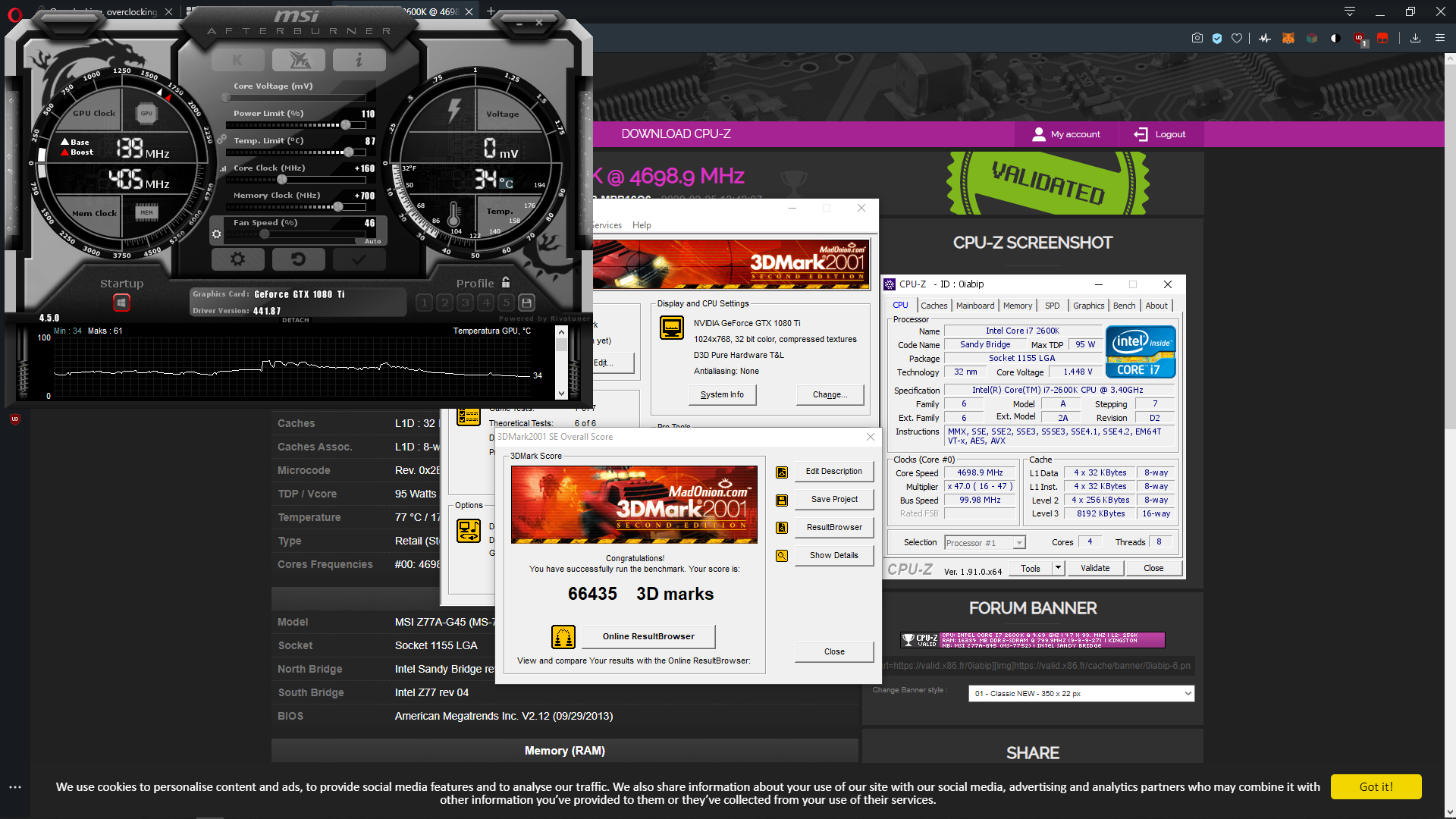Open uBlock Origin extension icon
Screen dimensions: 1456x819
click(1360, 39)
